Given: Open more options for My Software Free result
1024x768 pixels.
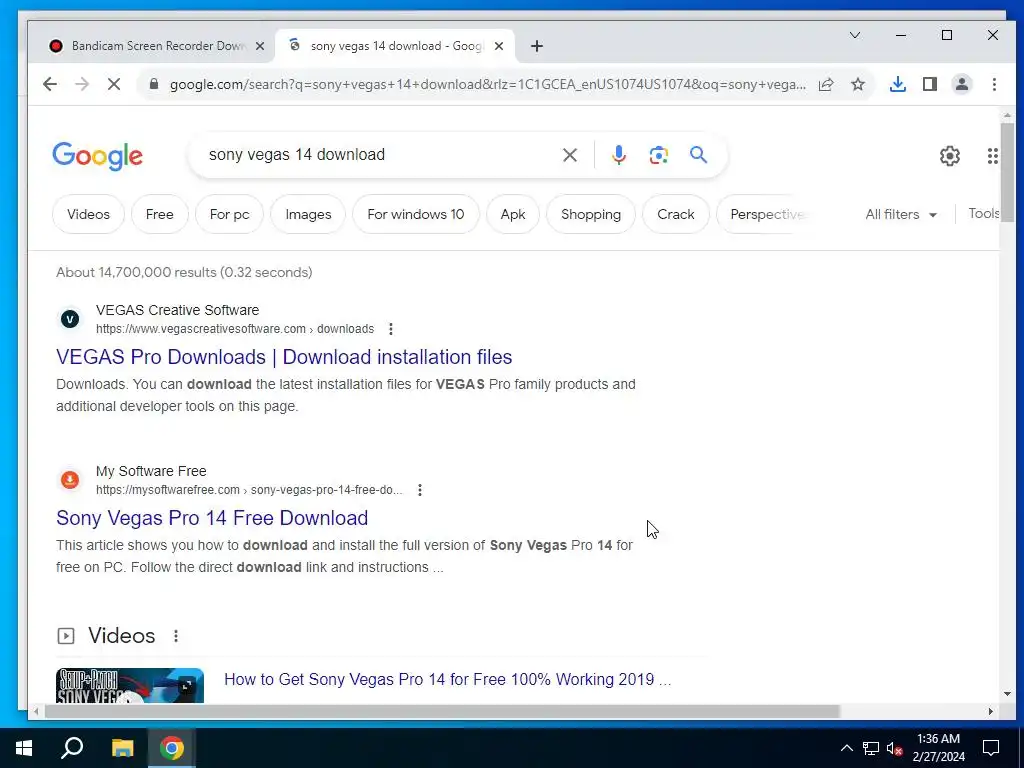Looking at the screenshot, I should (x=420, y=490).
